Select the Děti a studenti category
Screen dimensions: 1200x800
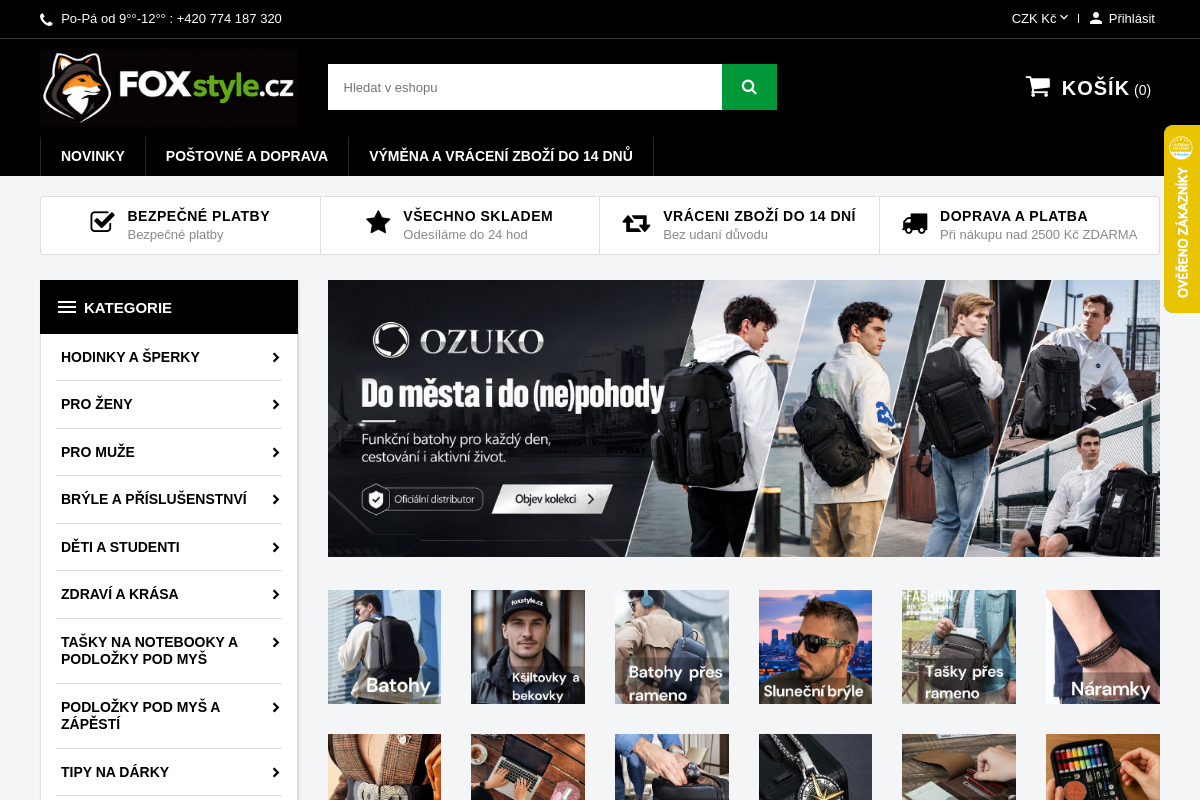pos(120,547)
